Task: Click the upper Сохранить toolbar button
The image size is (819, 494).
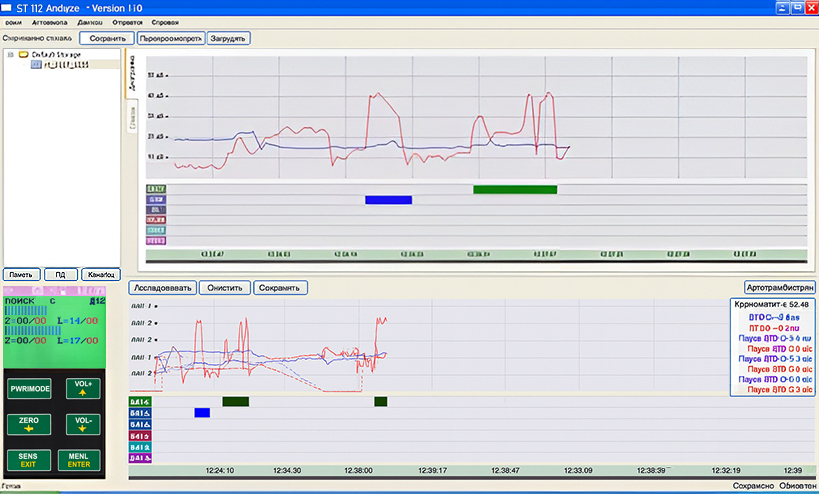Action: [x=106, y=38]
